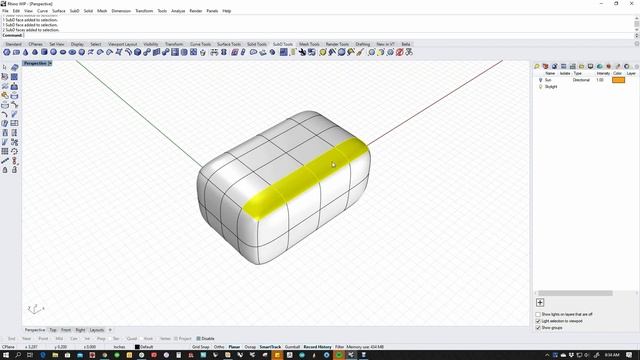Click in the Command input field
Screen dimensions: 640x360
coord(328,36)
